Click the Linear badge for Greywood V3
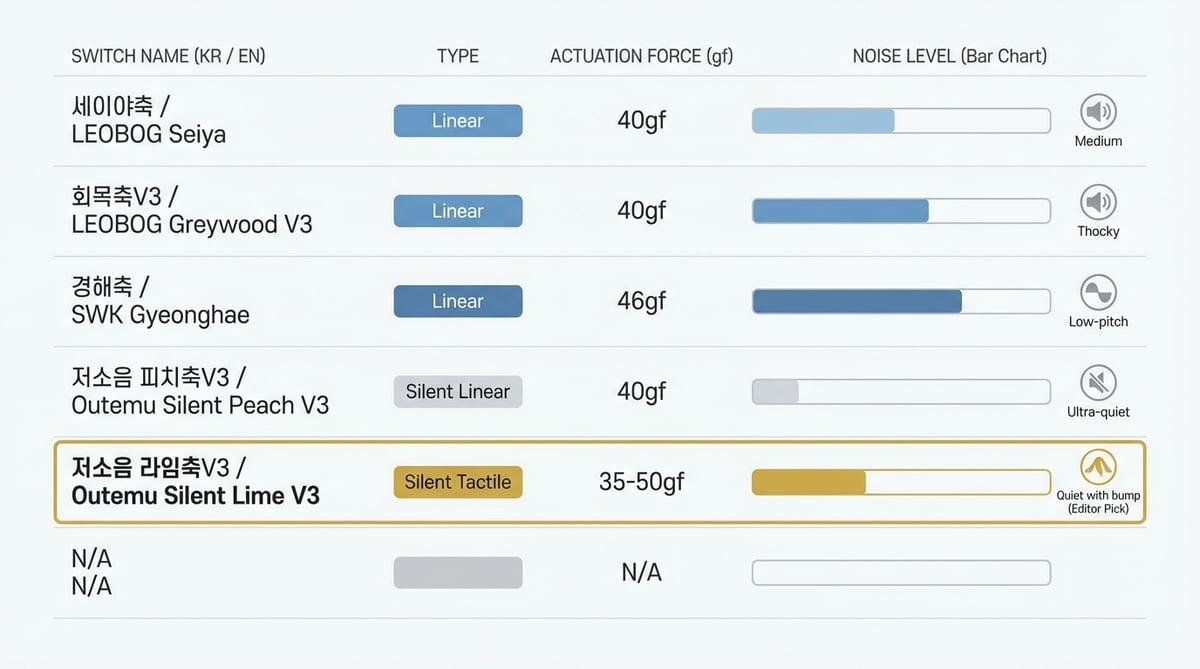The image size is (1200, 669). [458, 211]
